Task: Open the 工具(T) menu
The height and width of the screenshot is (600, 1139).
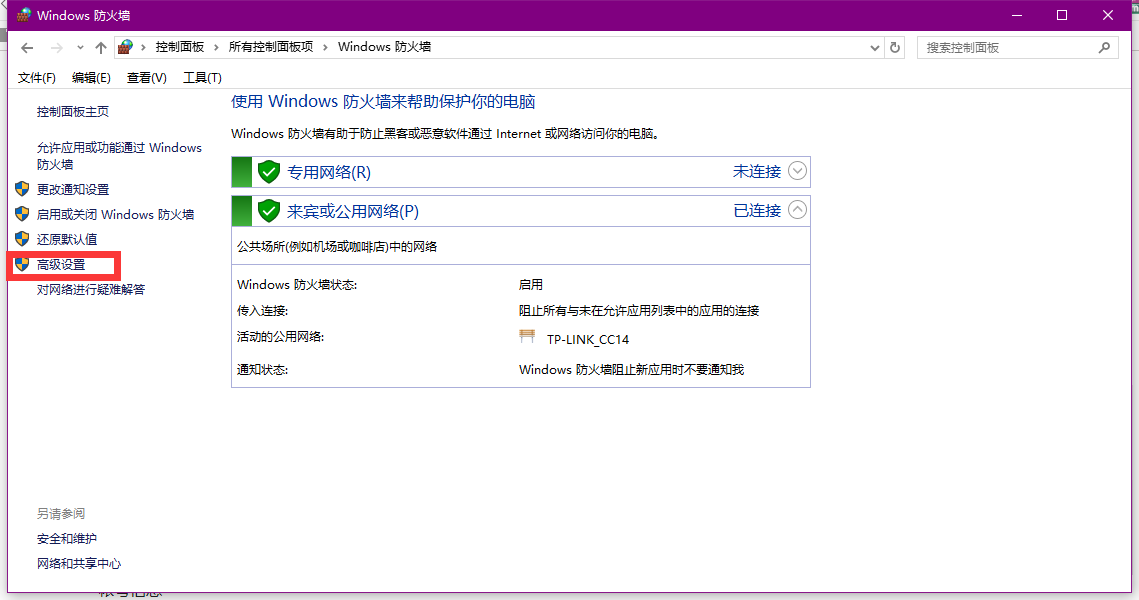Action: tap(202, 78)
